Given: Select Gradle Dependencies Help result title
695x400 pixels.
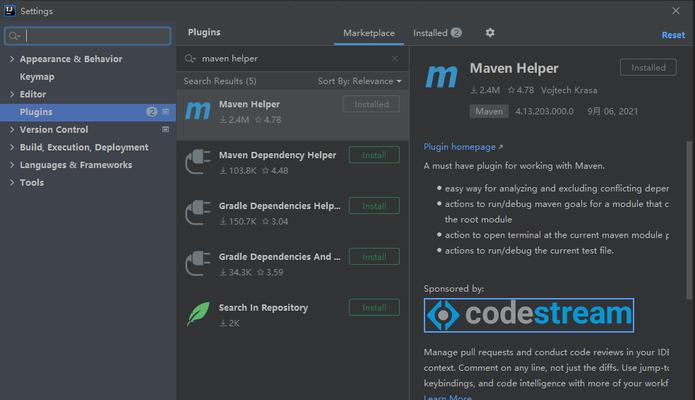Looking at the screenshot, I should 280,206.
